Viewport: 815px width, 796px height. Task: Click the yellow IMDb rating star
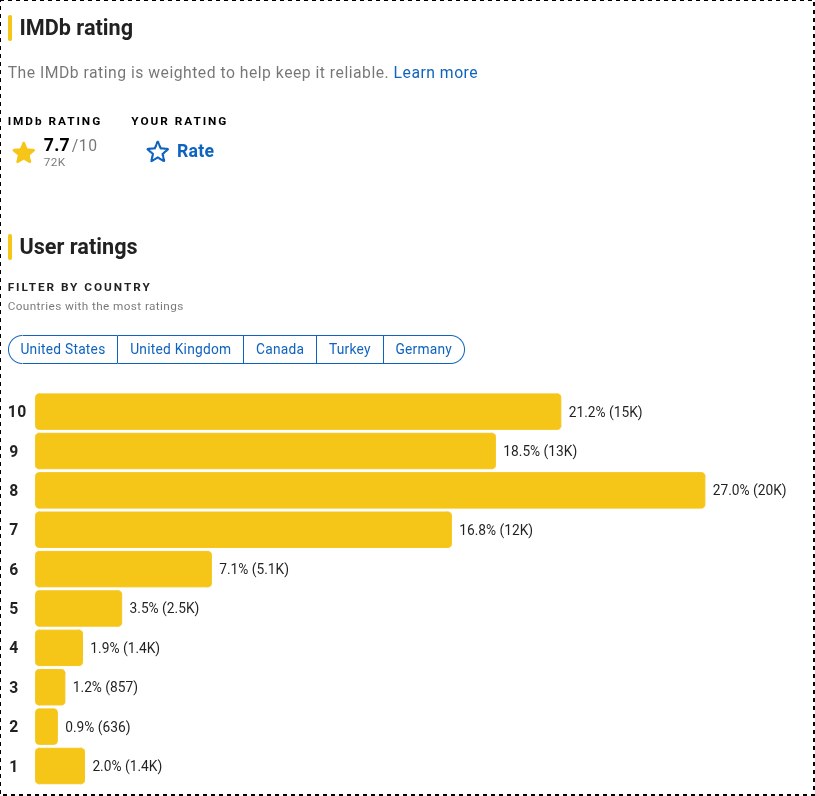23,153
